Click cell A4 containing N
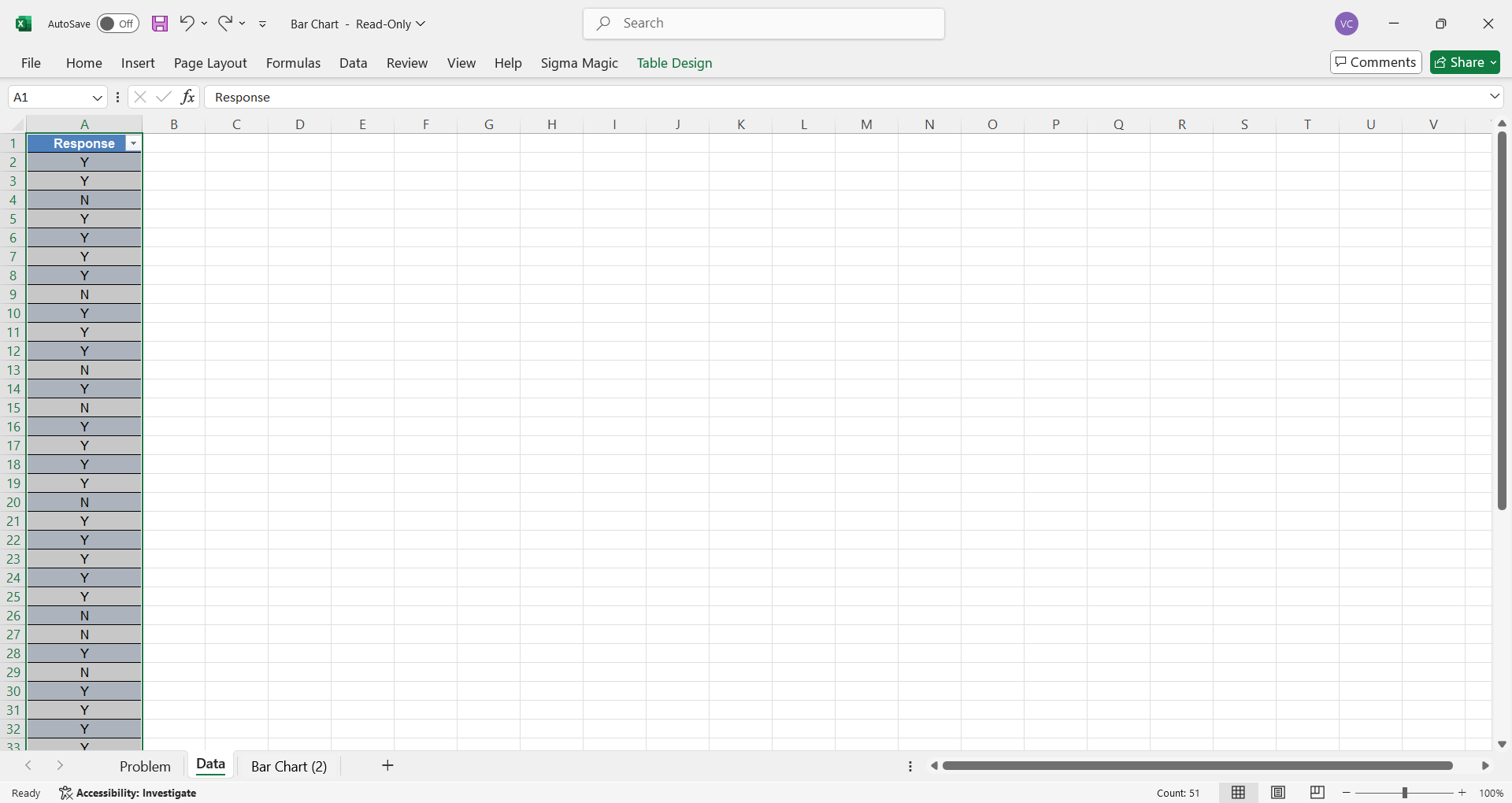The height and width of the screenshot is (803, 1512). point(84,200)
